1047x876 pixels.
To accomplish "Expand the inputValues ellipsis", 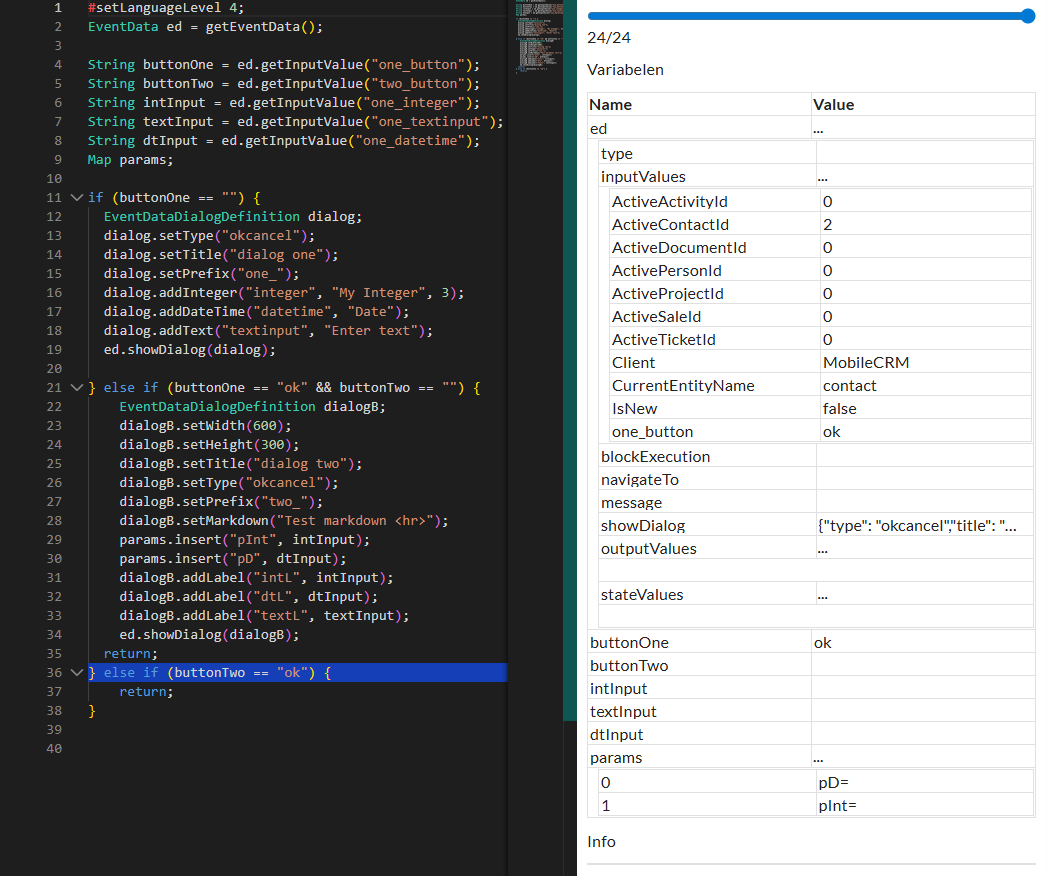I will tap(822, 177).
